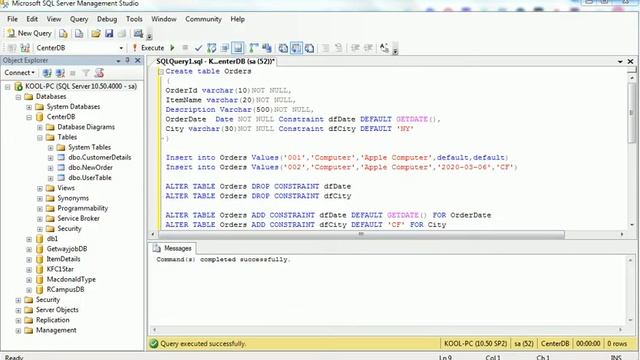
Task: Save the query with the floppy disk icon
Action: click(109, 34)
